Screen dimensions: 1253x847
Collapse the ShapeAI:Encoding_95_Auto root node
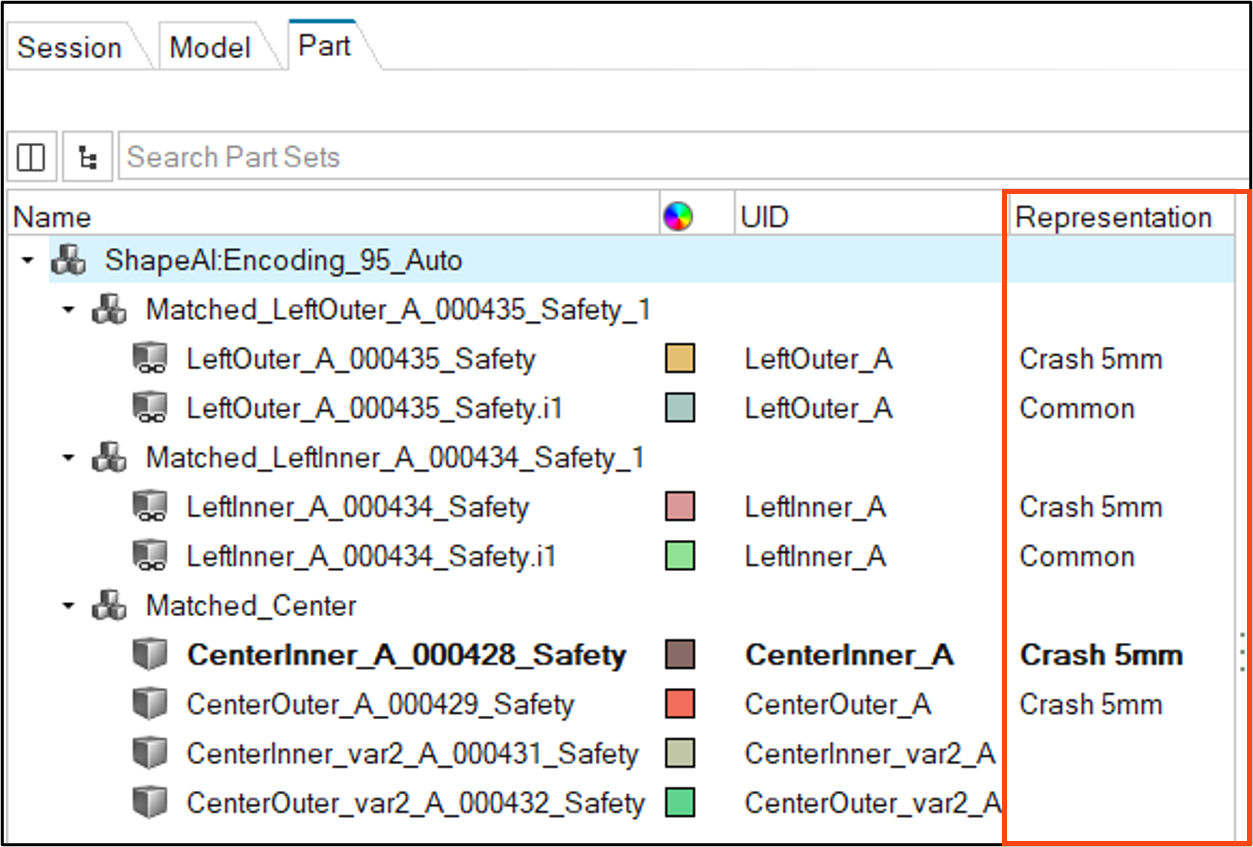[x=27, y=262]
